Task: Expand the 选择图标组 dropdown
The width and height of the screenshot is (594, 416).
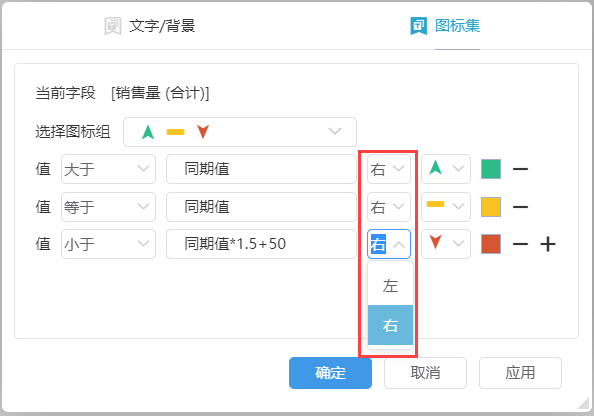Action: [x=240, y=132]
